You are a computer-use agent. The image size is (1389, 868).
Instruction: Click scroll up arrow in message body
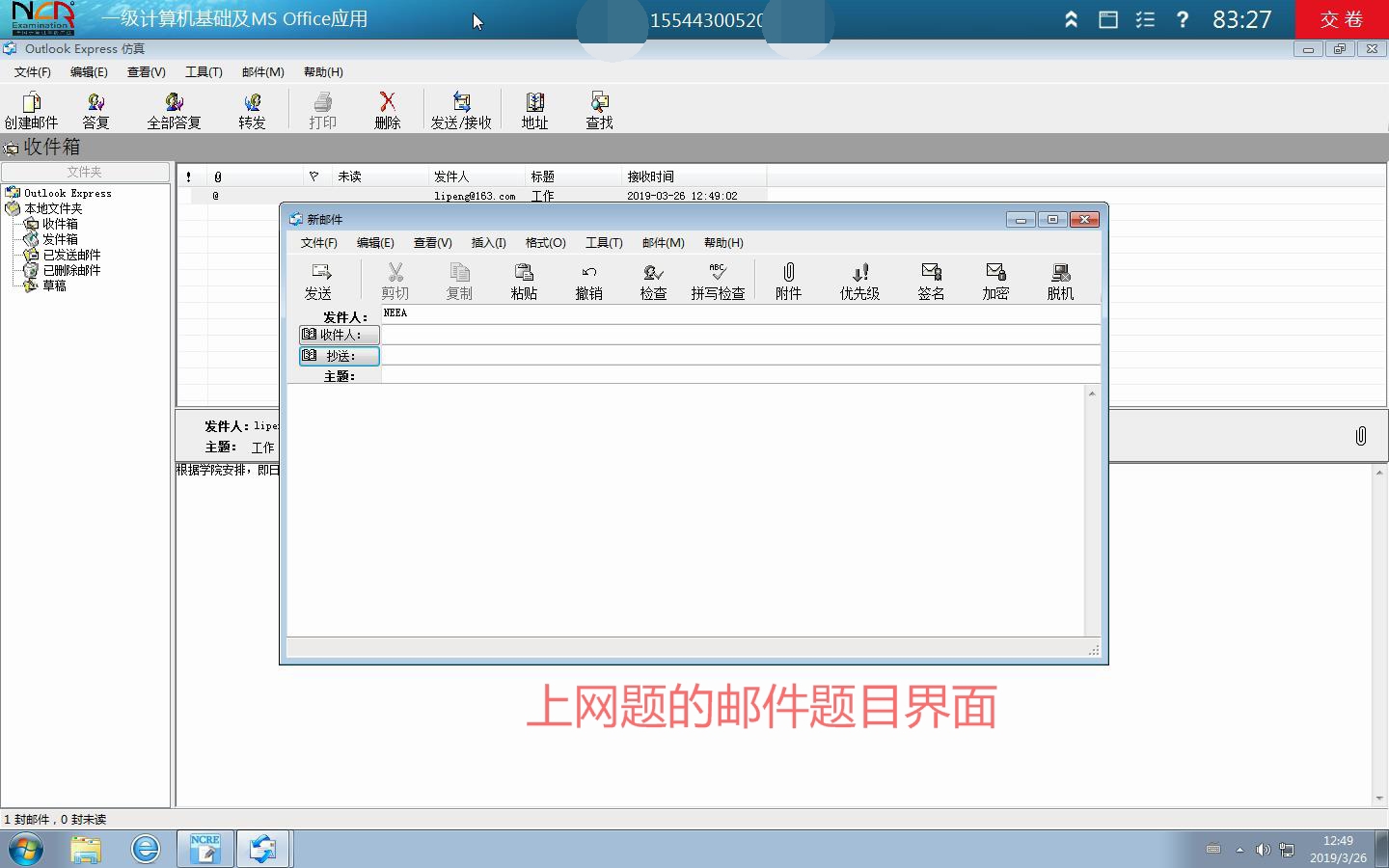tap(1092, 393)
